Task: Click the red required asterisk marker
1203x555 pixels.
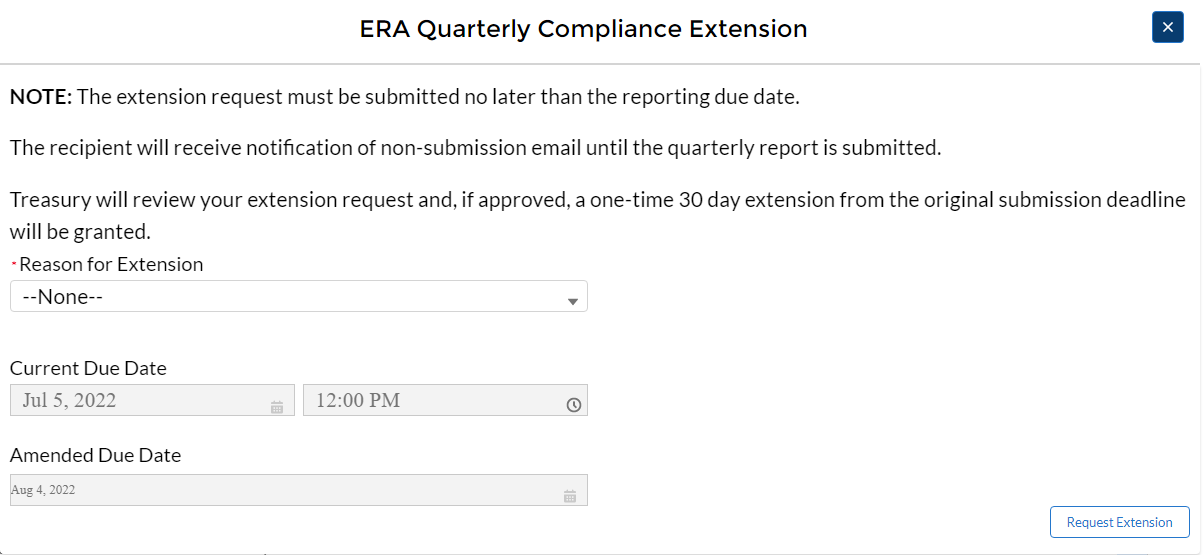Action: [x=14, y=263]
